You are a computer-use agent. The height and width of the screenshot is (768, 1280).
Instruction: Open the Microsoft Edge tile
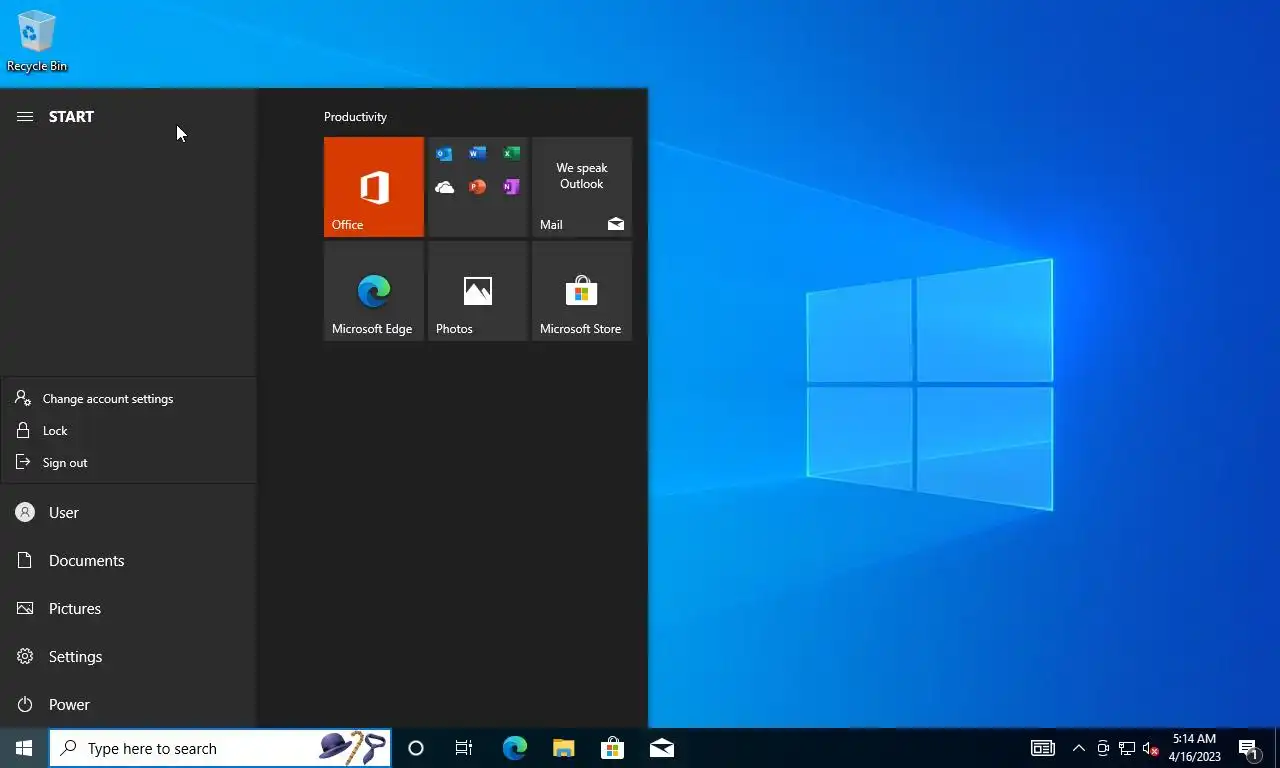pos(374,291)
